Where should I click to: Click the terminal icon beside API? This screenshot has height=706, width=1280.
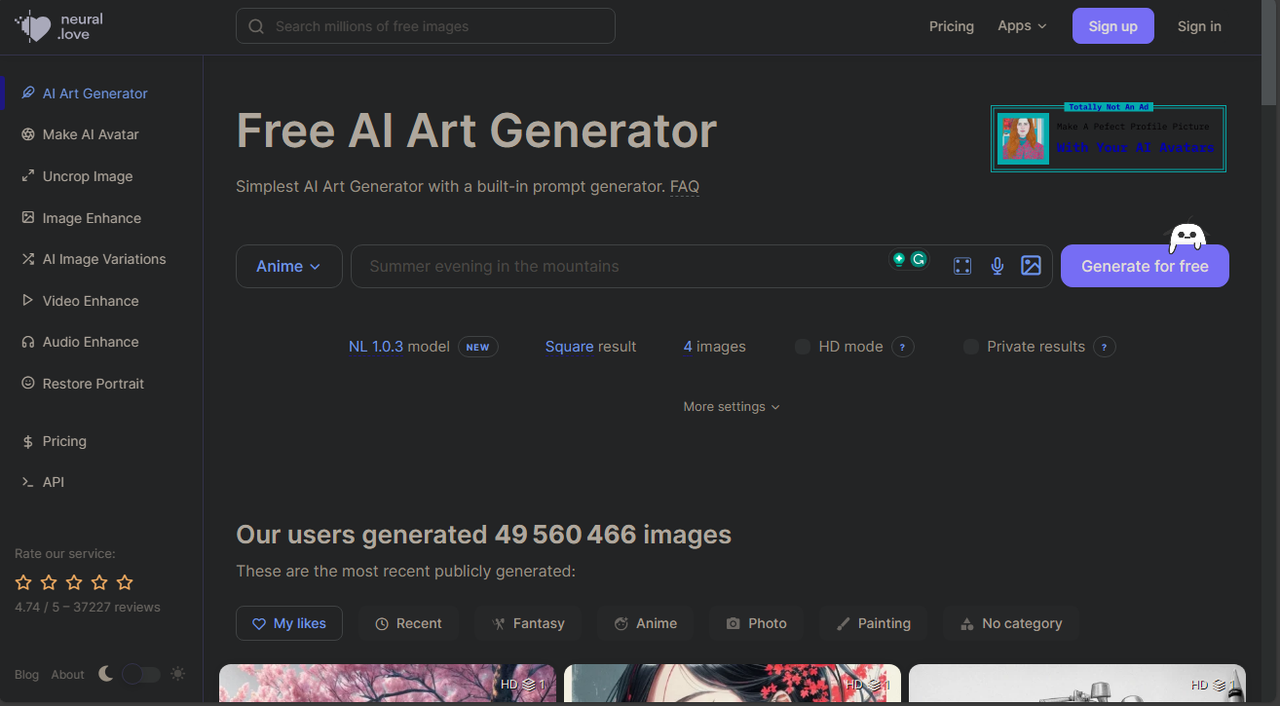tap(28, 482)
